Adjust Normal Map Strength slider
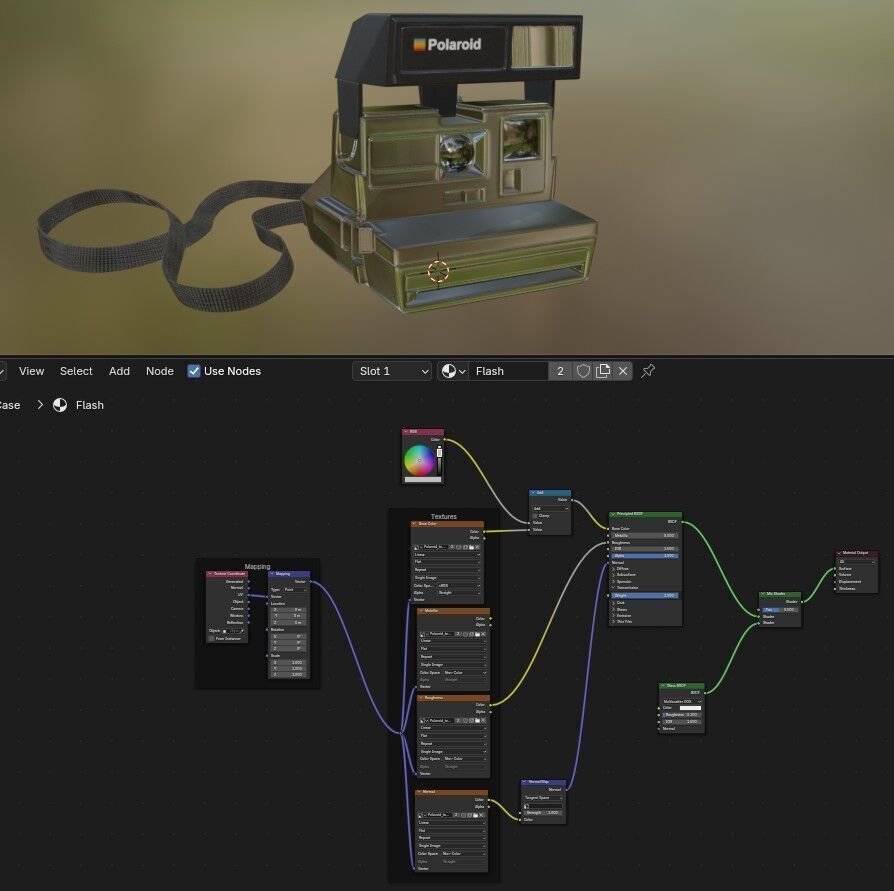Image resolution: width=894 pixels, height=891 pixels. pos(543,812)
